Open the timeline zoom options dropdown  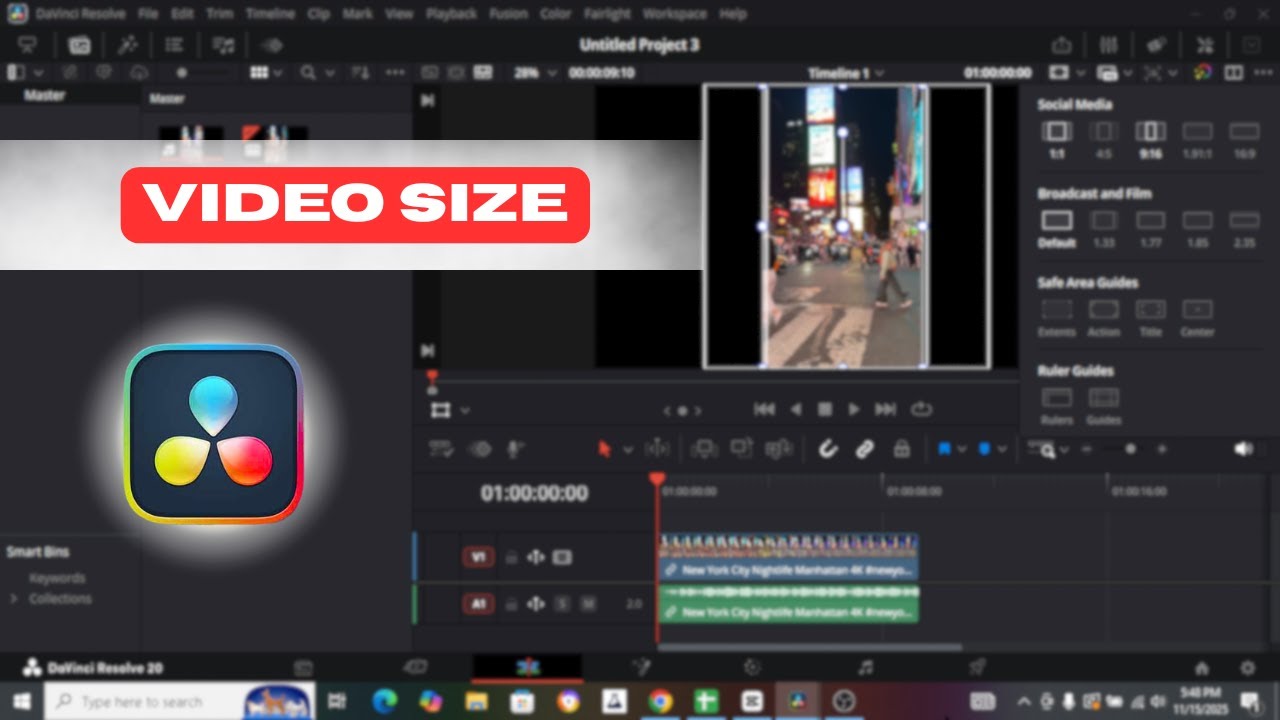[x=1063, y=450]
